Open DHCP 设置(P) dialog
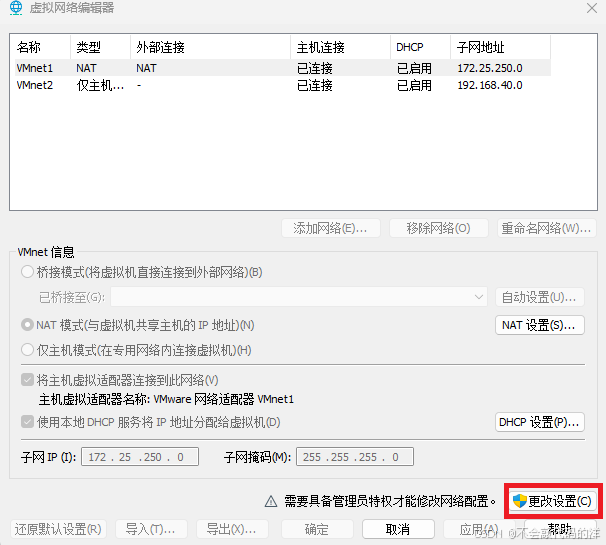606x545 pixels. 540,422
